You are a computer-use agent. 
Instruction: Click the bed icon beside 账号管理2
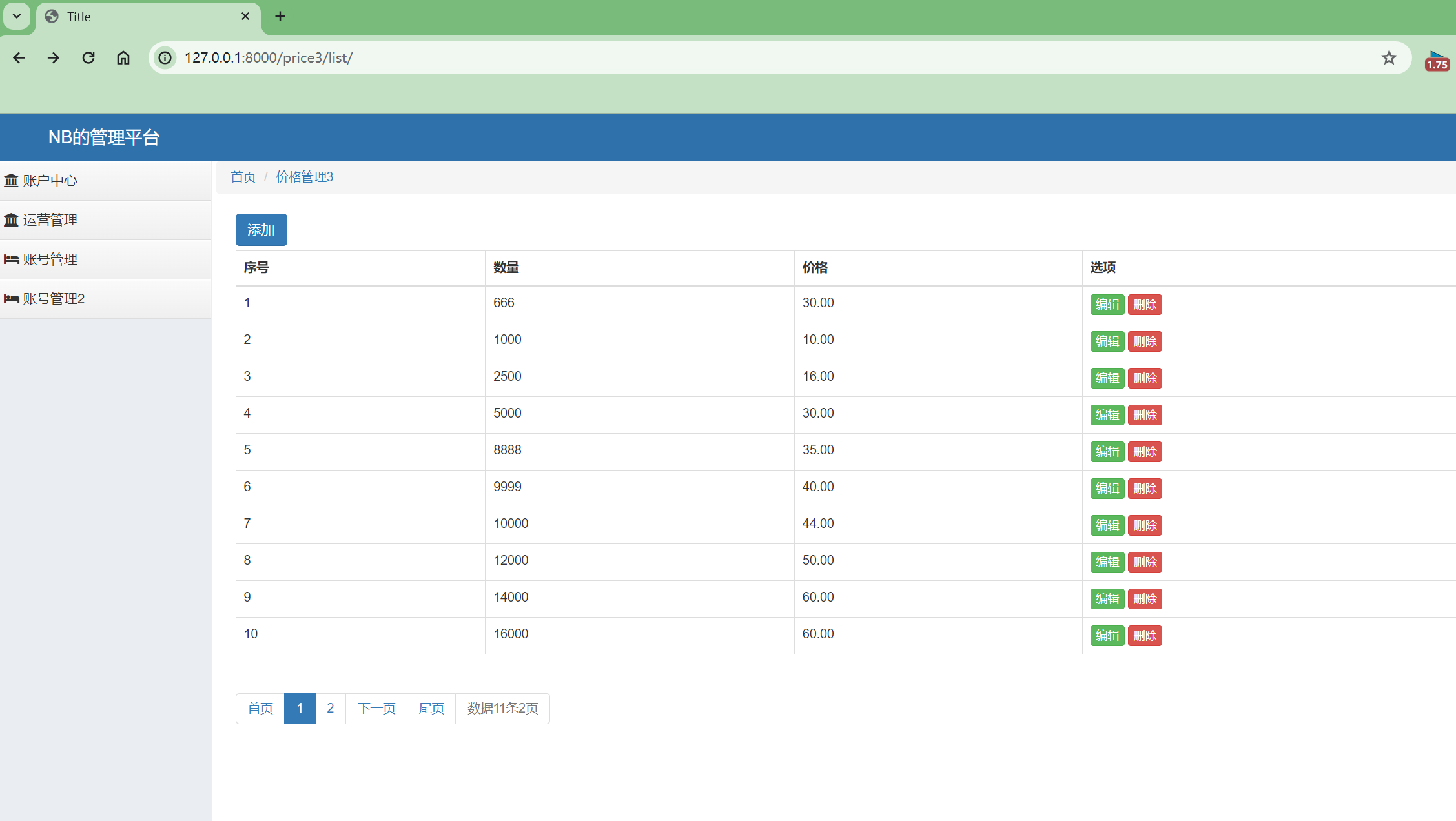coord(11,299)
